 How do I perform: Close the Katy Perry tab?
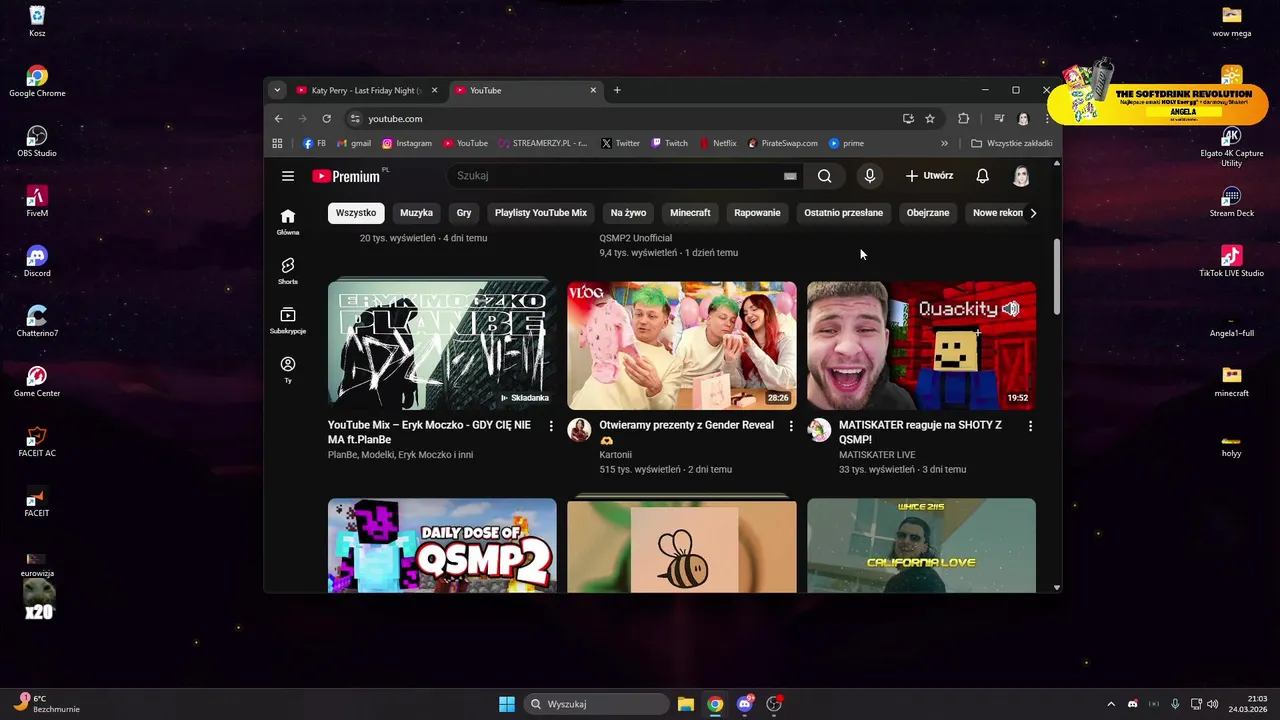[x=434, y=90]
